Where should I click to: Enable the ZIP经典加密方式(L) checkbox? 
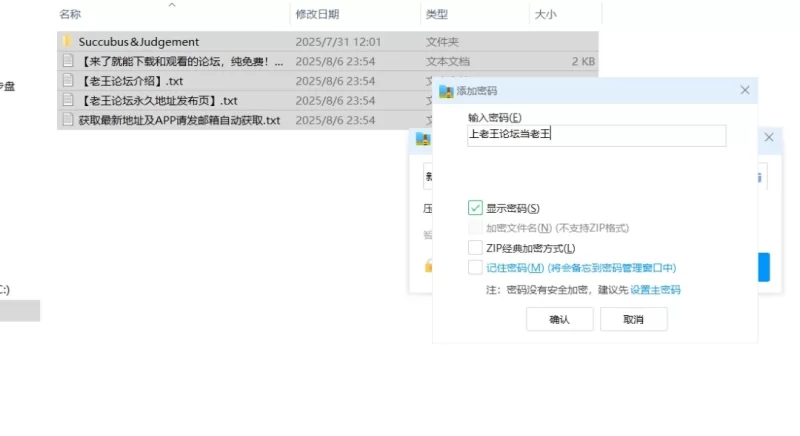[x=475, y=248]
